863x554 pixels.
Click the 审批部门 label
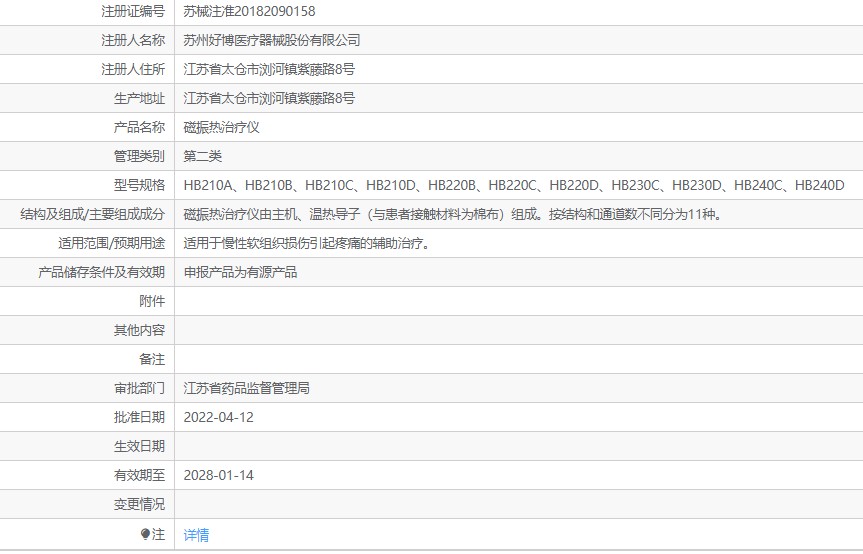point(139,388)
